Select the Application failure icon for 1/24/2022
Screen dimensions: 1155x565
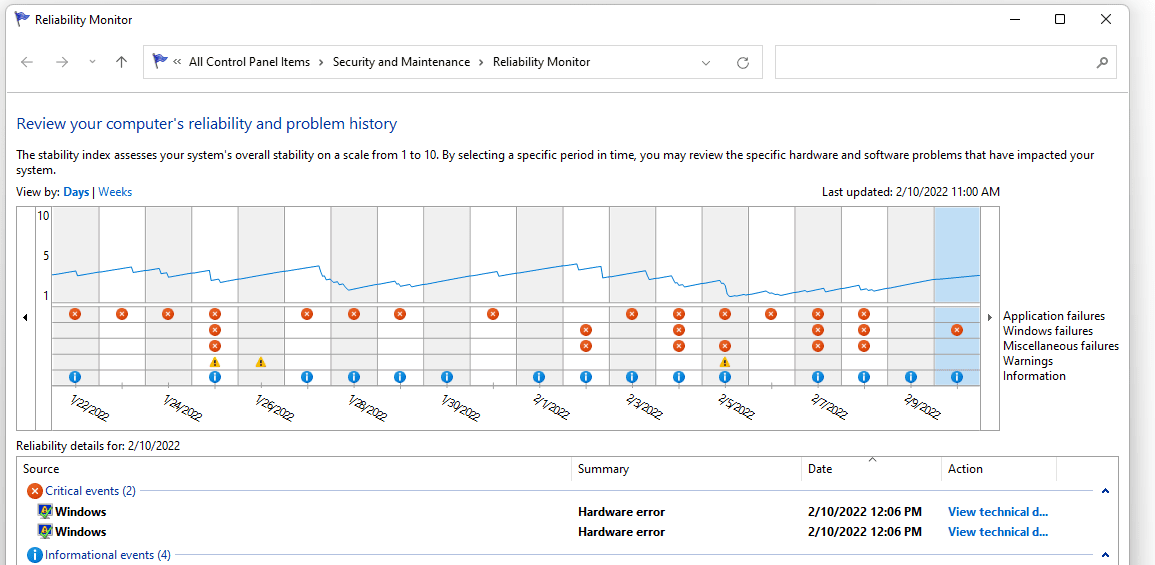point(168,314)
